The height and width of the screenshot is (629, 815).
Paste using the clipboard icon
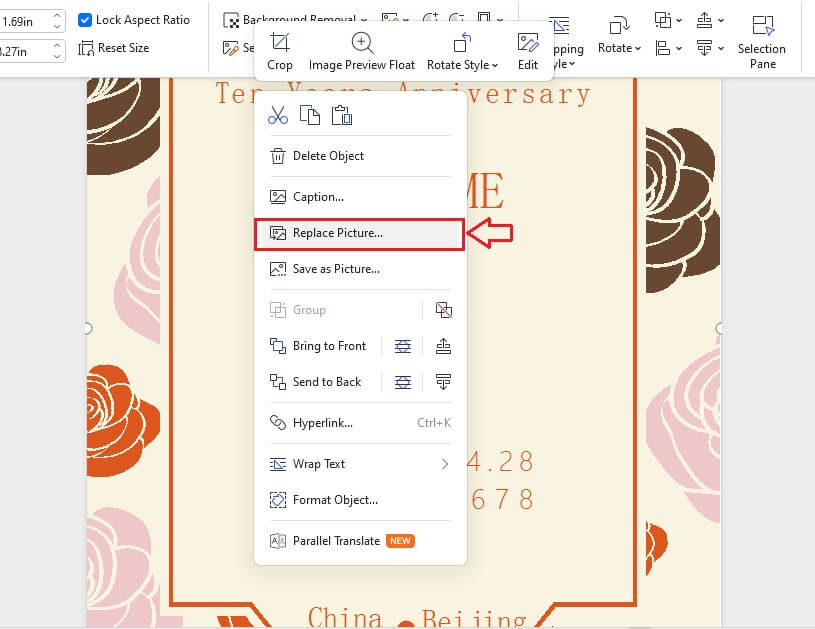[341, 115]
